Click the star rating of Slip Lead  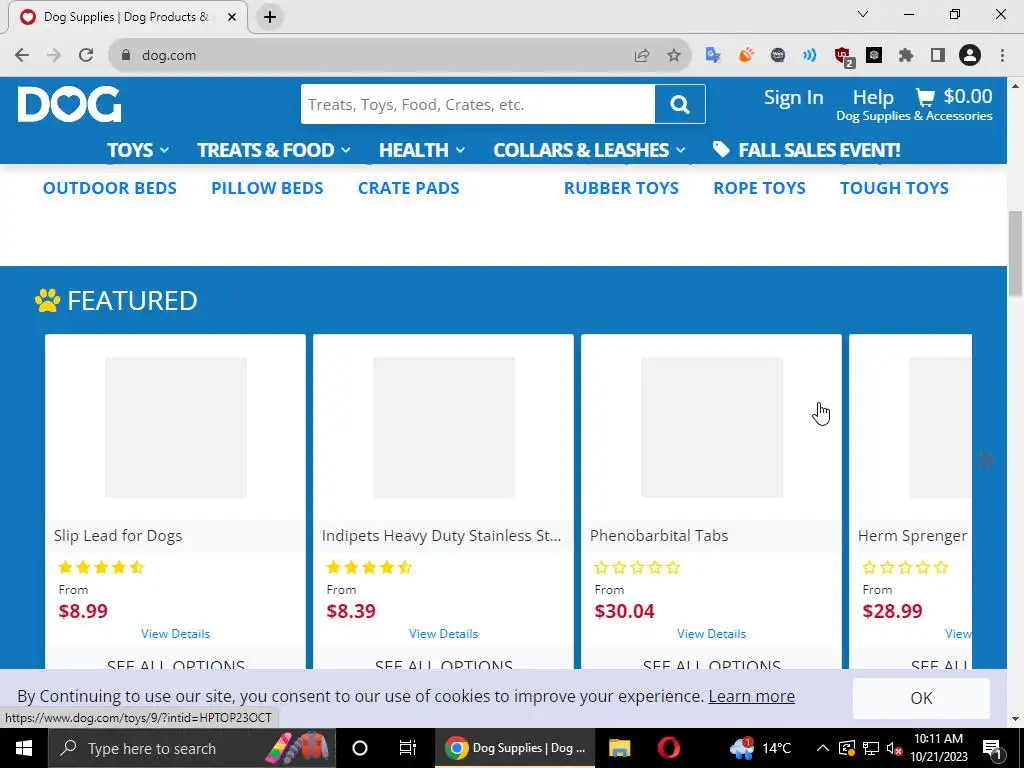pyautogui.click(x=101, y=567)
